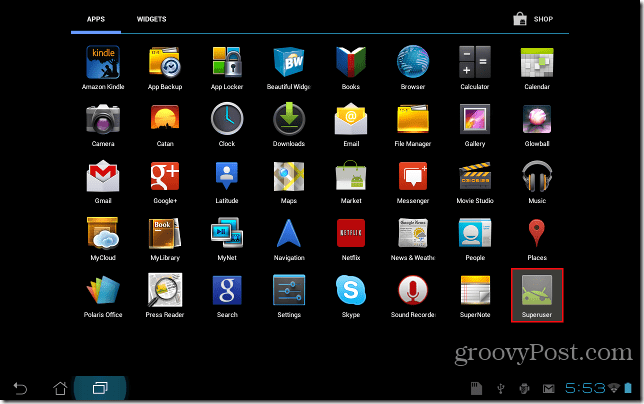Open the Superuser app
This screenshot has width=644, height=404.
pyautogui.click(x=537, y=296)
